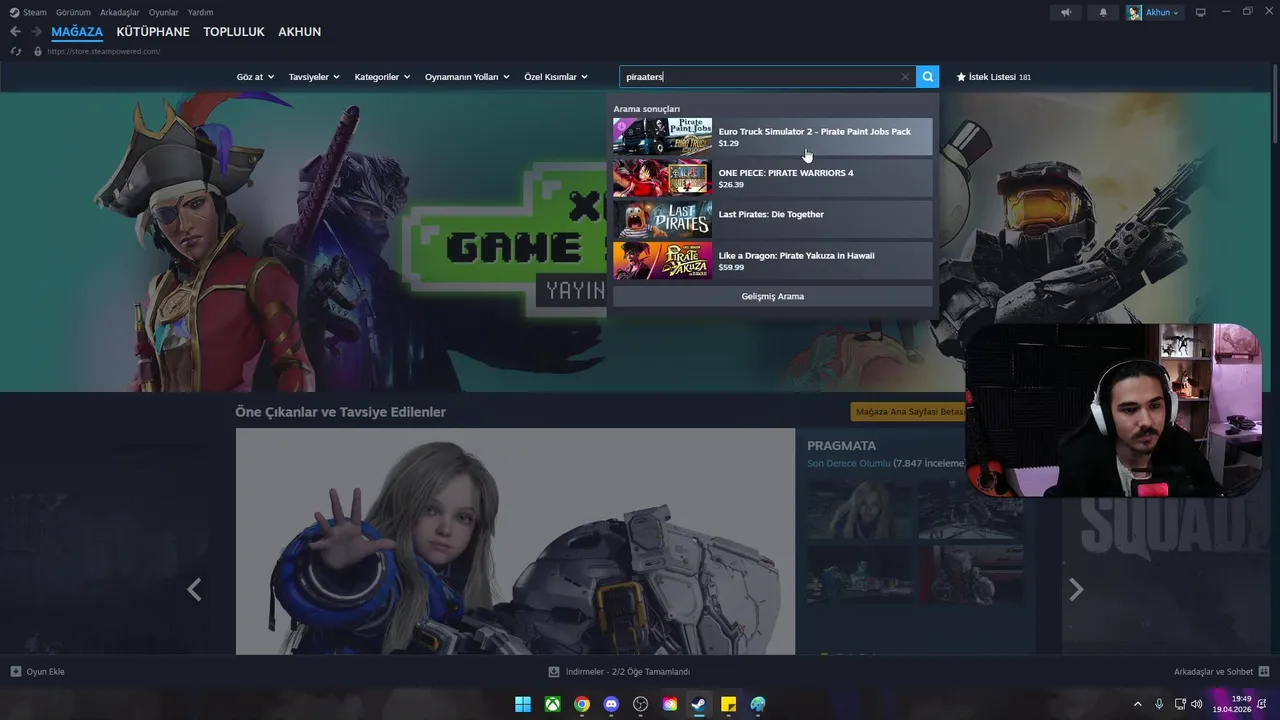The height and width of the screenshot is (720, 1280).
Task: Open the bottom-left PRAGMATA screenshot thumbnail
Action: [859, 574]
